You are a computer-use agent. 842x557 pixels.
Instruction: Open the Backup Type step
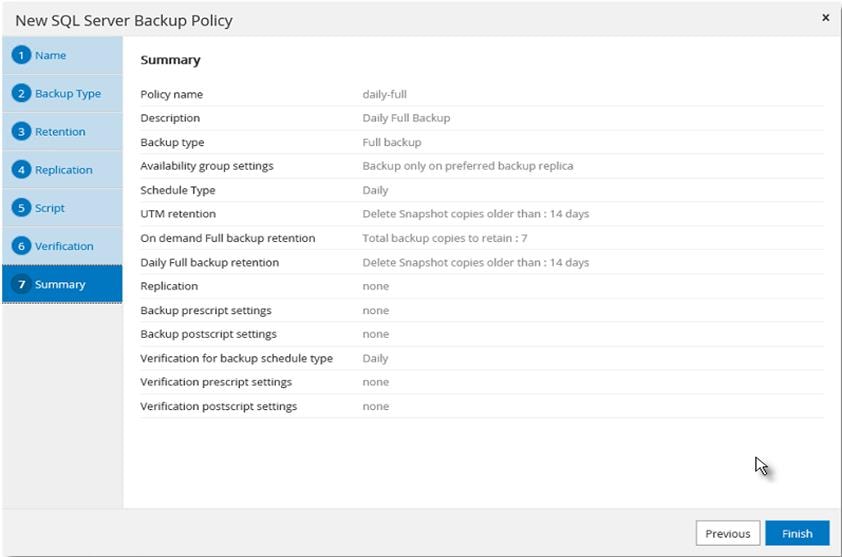click(62, 93)
